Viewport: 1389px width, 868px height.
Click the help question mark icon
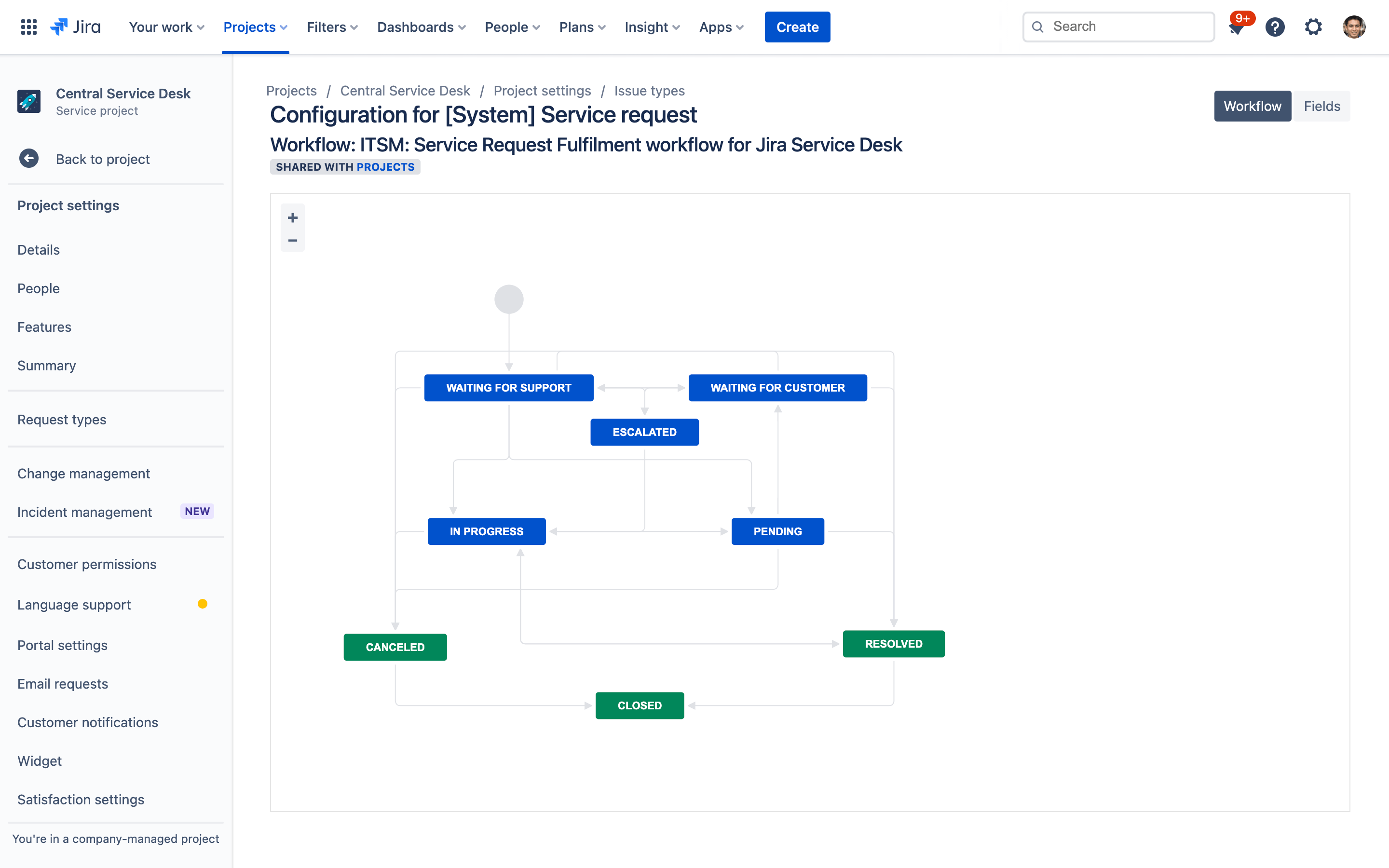[x=1274, y=27]
